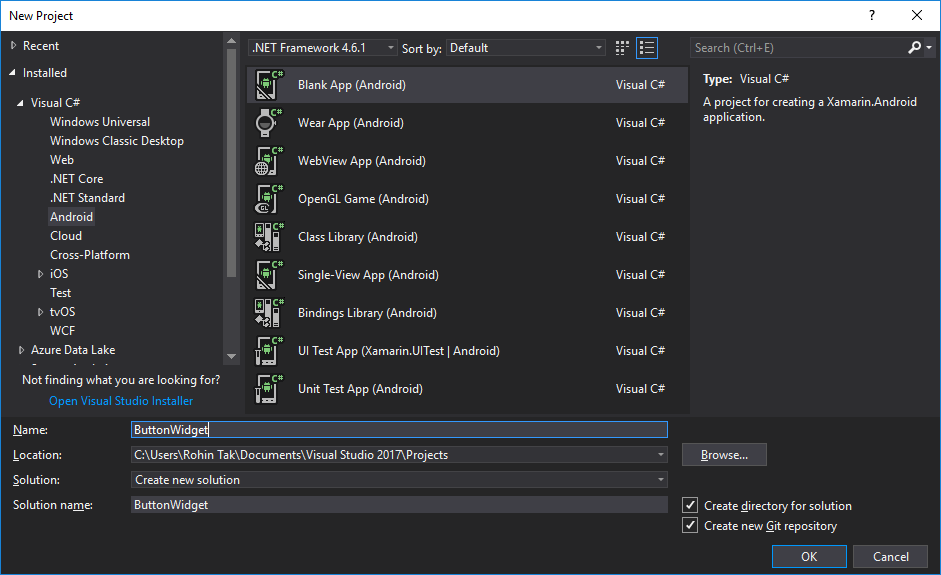Open Visual Studio Installer link

point(121,401)
